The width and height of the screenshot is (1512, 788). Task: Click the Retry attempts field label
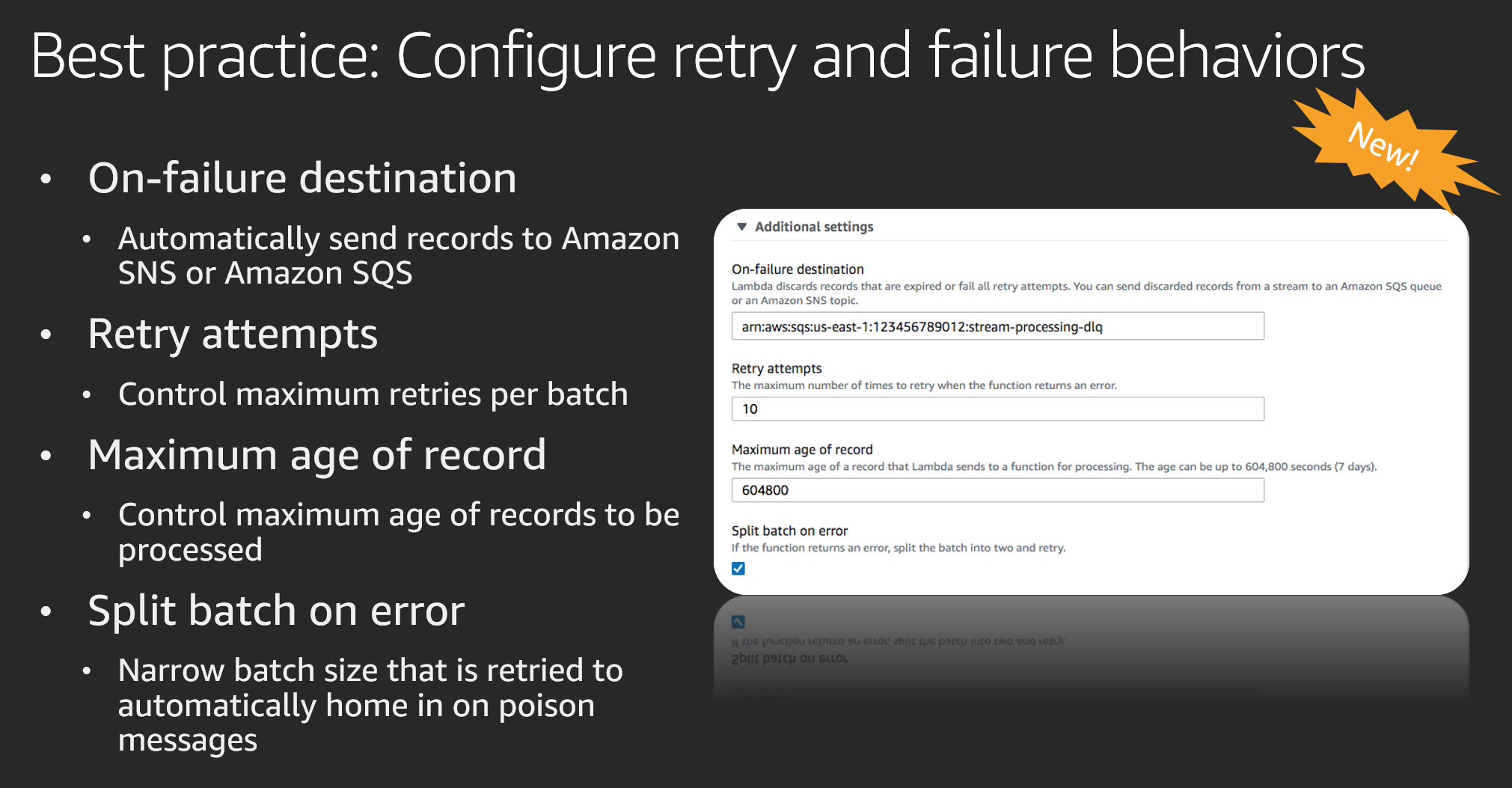[x=777, y=369]
